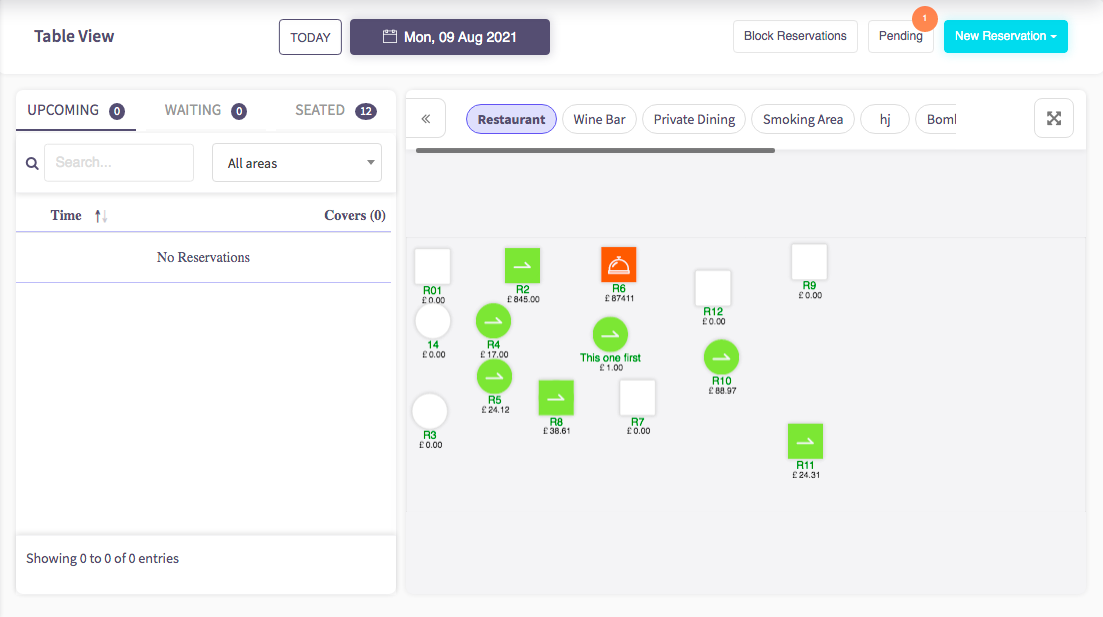Click the round green R4 table
This screenshot has height=617, width=1103.
[493, 321]
